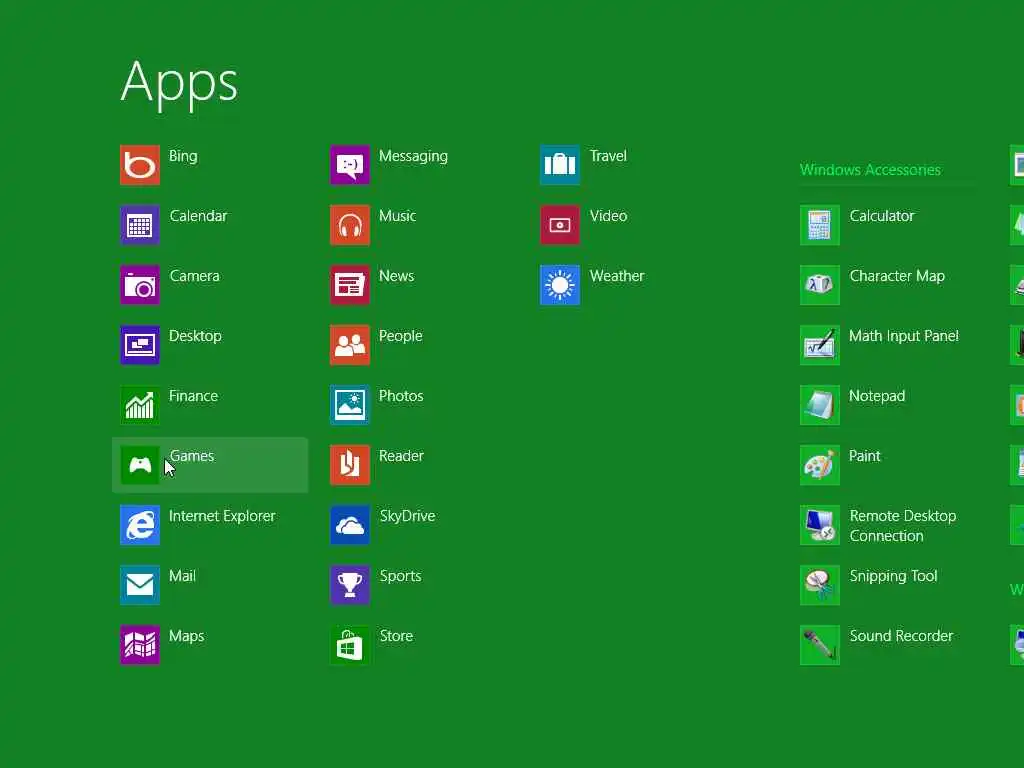Click the Math Input Panel label
The width and height of the screenshot is (1024, 768).
(x=904, y=336)
